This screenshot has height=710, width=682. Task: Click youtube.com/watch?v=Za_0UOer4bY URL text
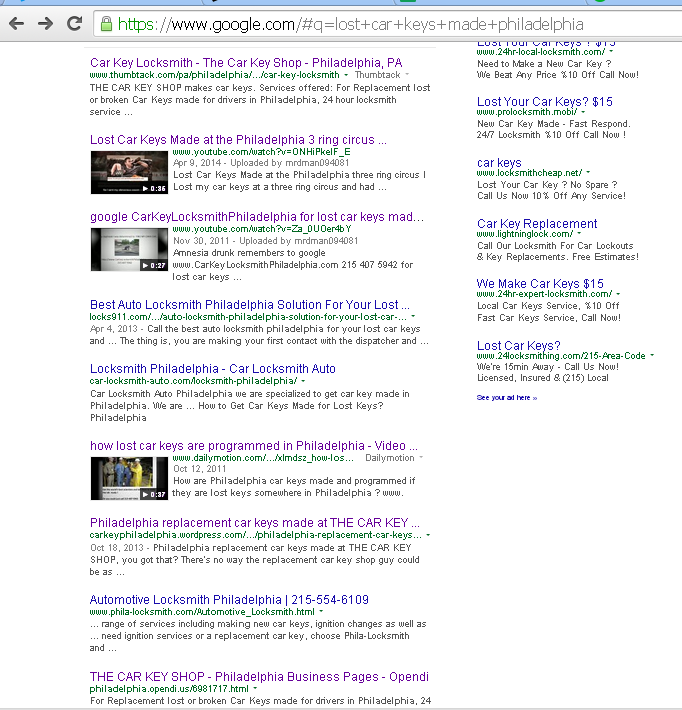click(x=262, y=229)
